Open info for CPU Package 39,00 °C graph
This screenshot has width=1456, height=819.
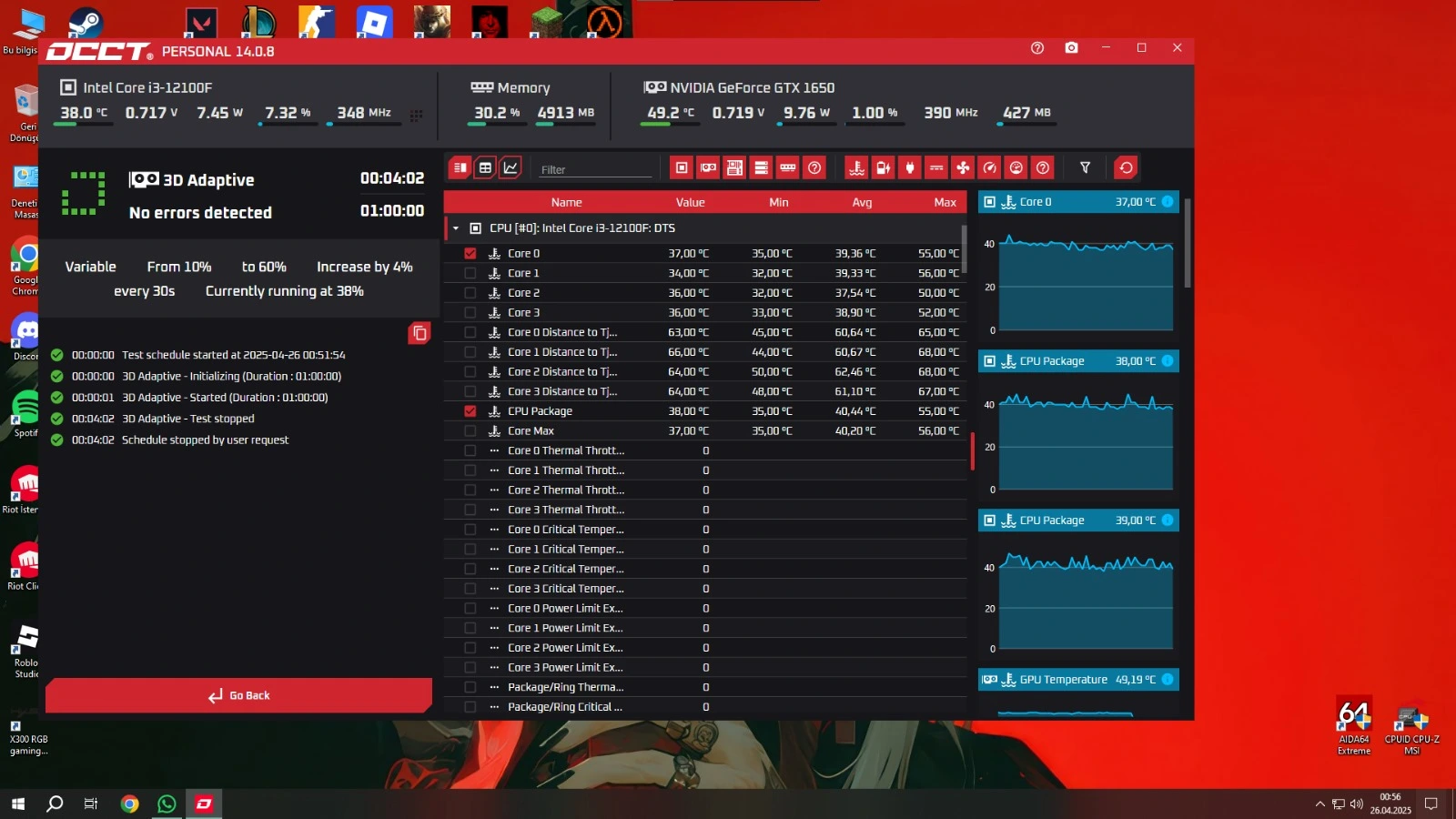[1168, 521]
